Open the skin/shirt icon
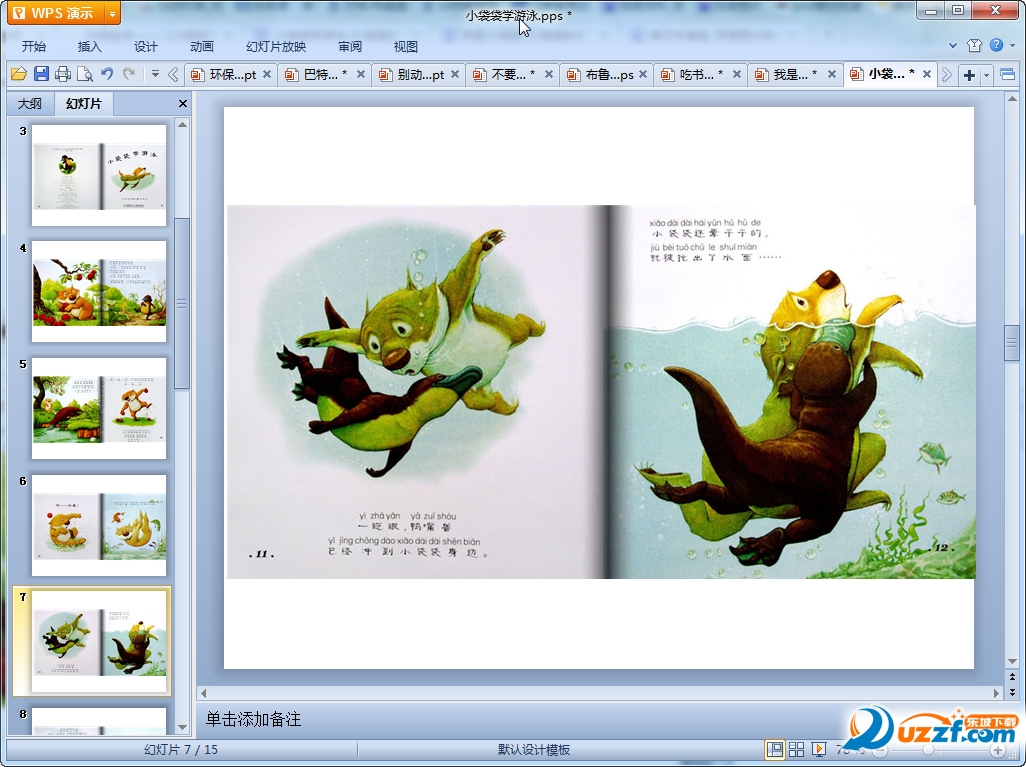The image size is (1026, 767). pyautogui.click(x=974, y=45)
